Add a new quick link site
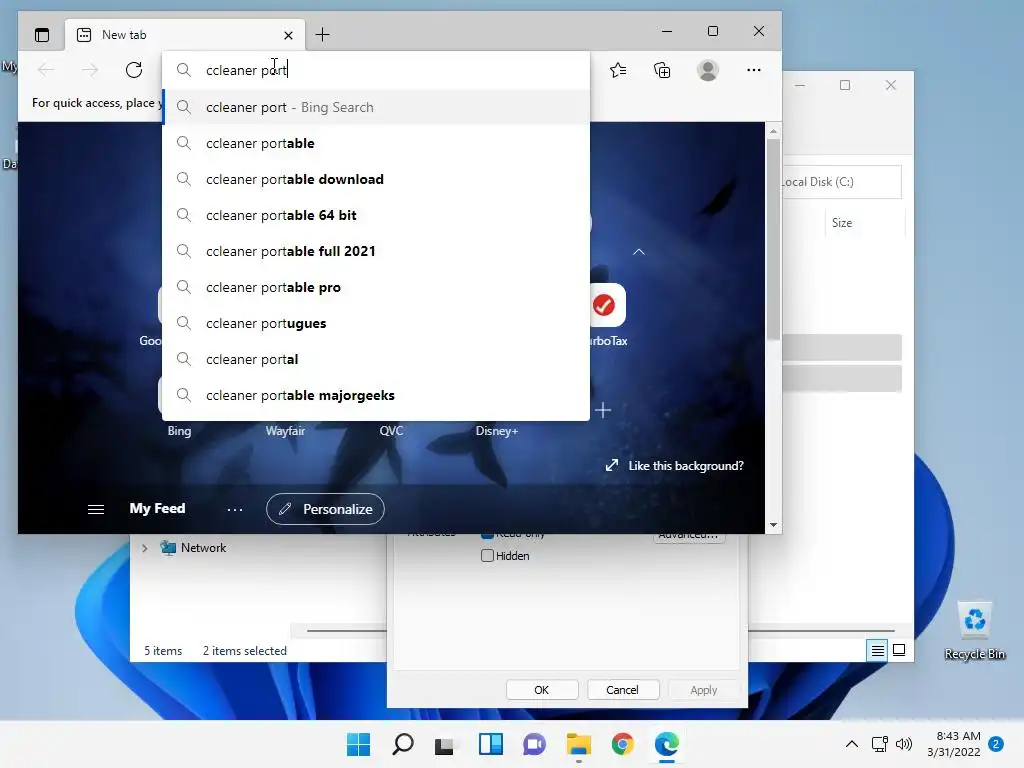 click(603, 410)
